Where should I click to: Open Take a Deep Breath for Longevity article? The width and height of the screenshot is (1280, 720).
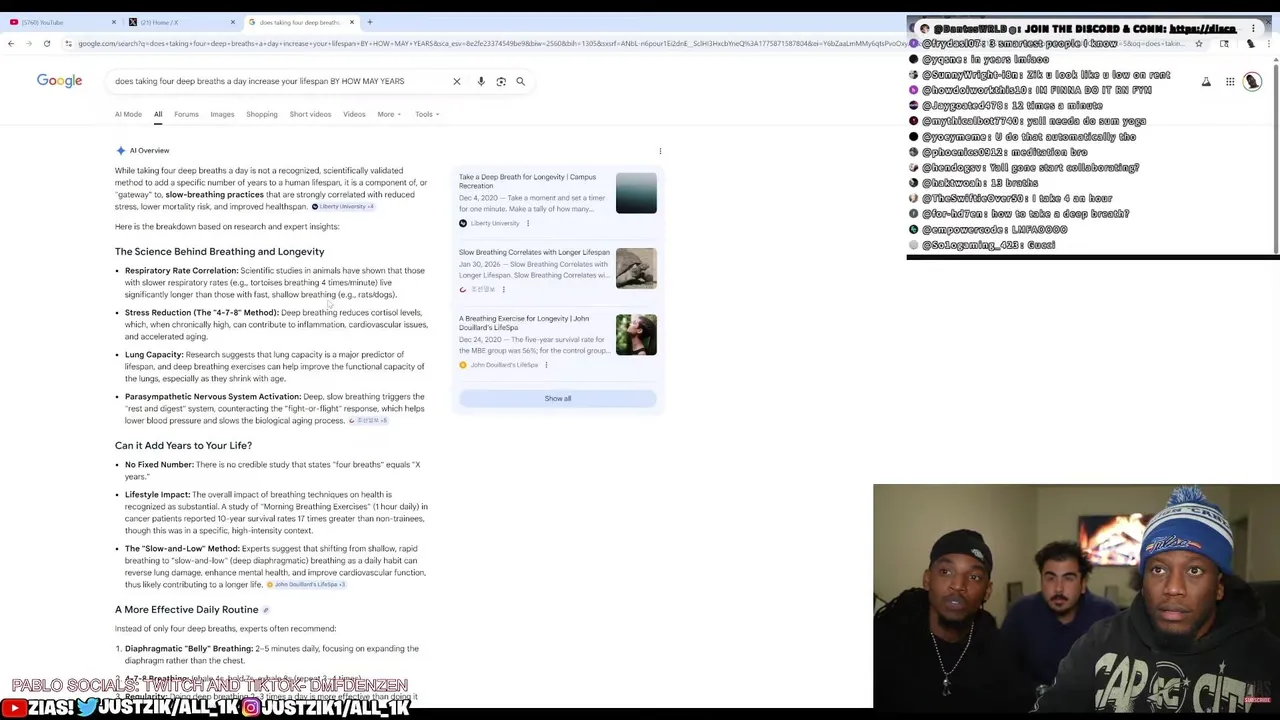pos(527,181)
